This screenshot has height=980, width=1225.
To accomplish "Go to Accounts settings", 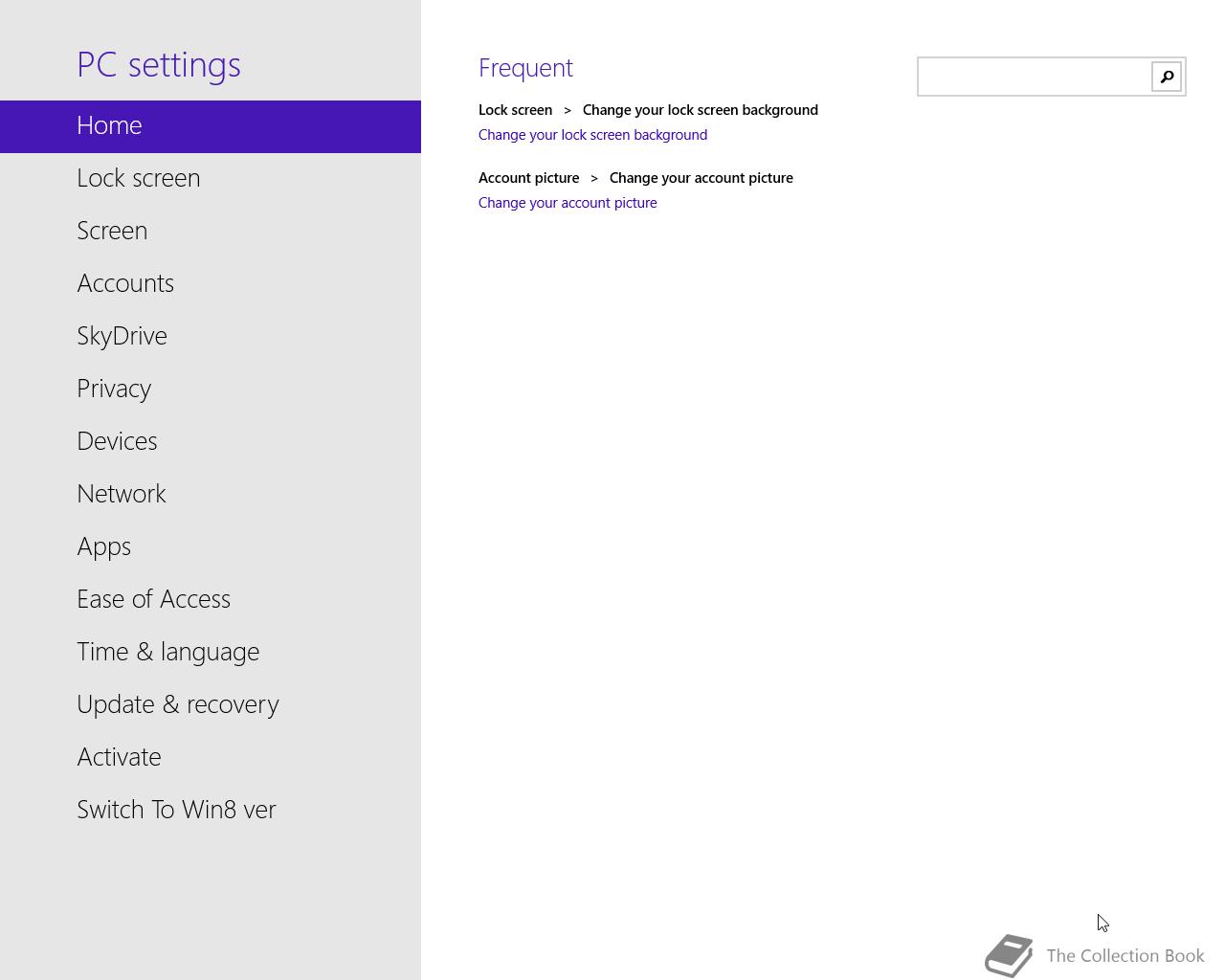I will (x=211, y=283).
